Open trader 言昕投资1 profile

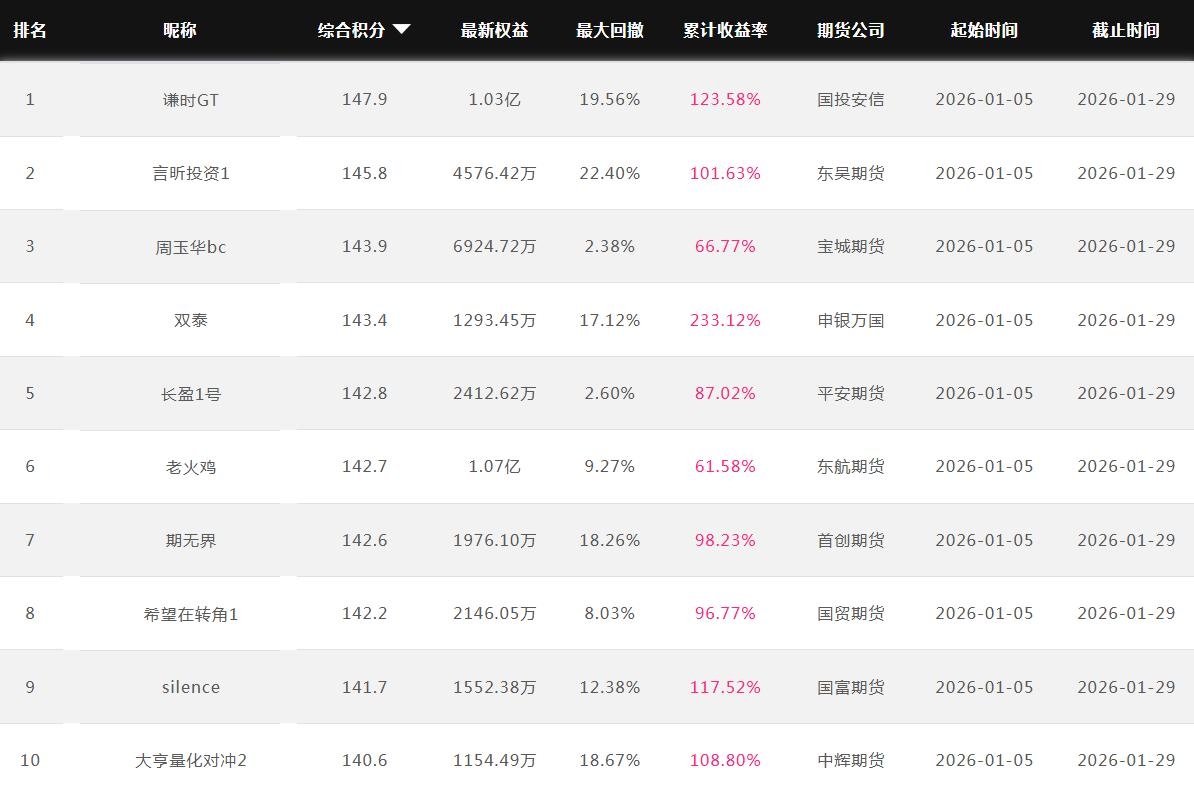point(190,173)
